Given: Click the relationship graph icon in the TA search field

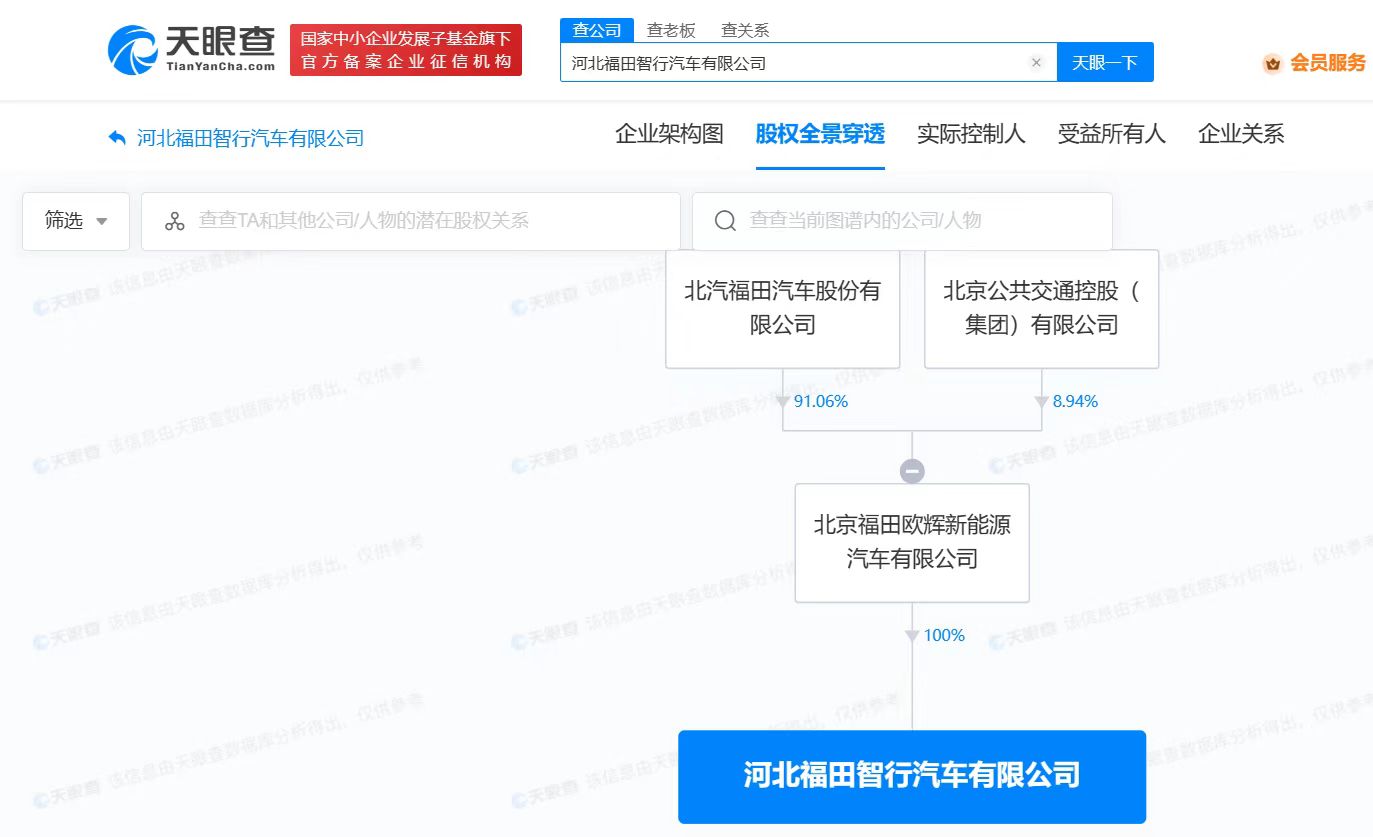Looking at the screenshot, I should (x=175, y=221).
